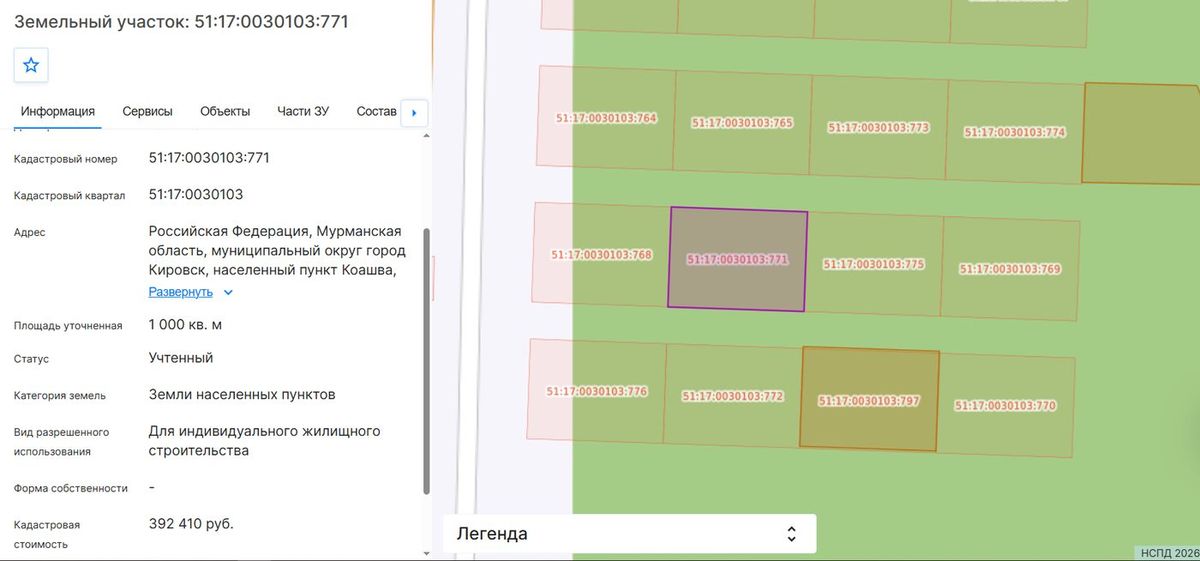Select parcel 51:17:0030103:776 on map
Viewport: 1200px width, 561px height.
(x=597, y=391)
